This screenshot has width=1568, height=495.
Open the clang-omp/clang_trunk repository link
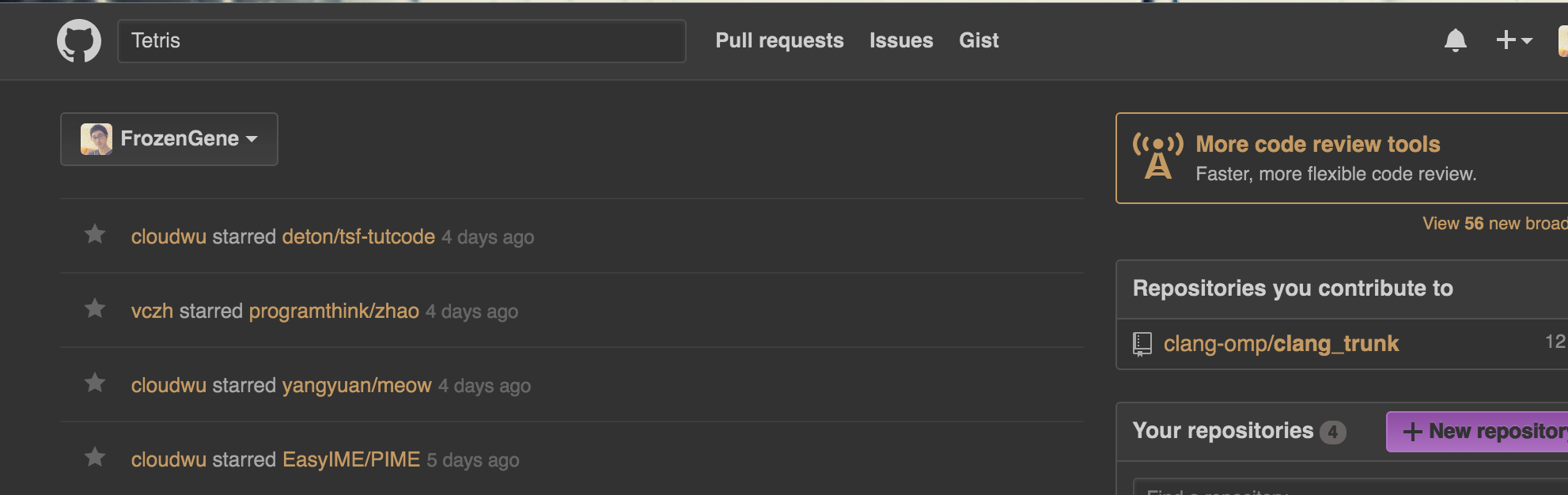[x=1281, y=344]
